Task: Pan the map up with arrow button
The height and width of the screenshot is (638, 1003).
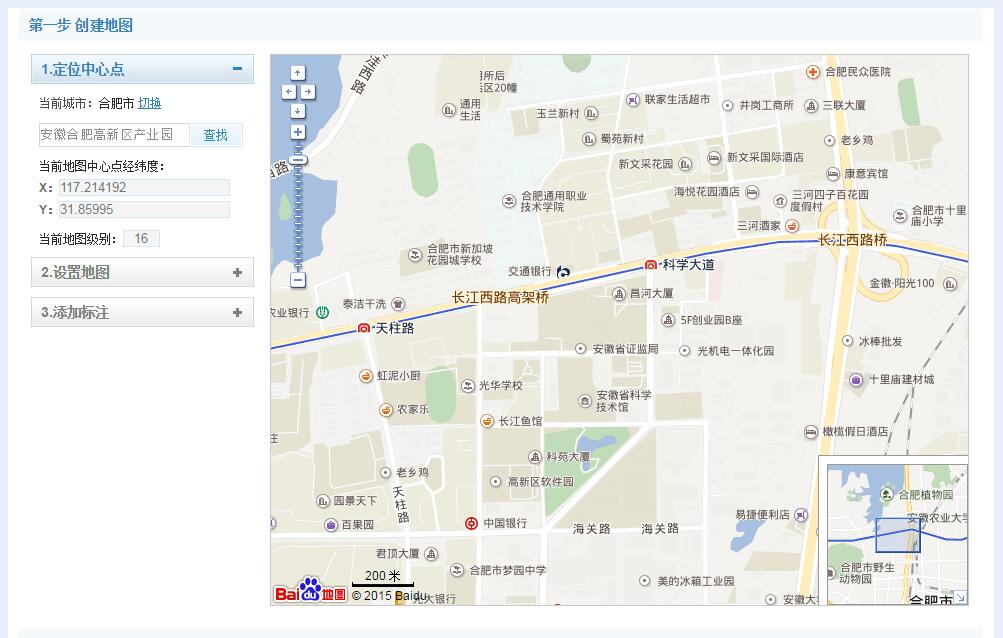Action: tap(298, 73)
